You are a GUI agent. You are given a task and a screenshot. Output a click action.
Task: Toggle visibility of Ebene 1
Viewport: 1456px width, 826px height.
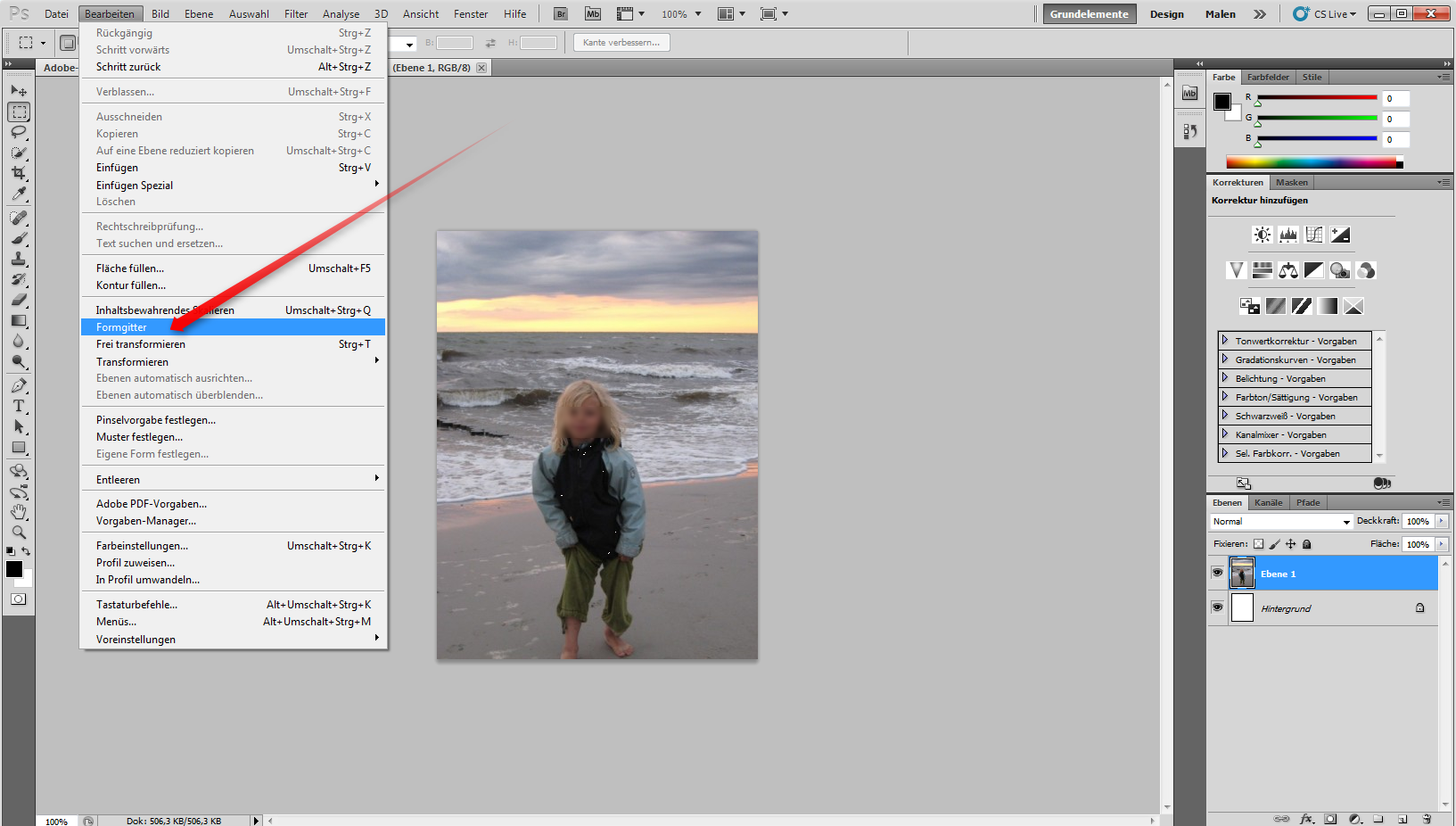(1217, 572)
